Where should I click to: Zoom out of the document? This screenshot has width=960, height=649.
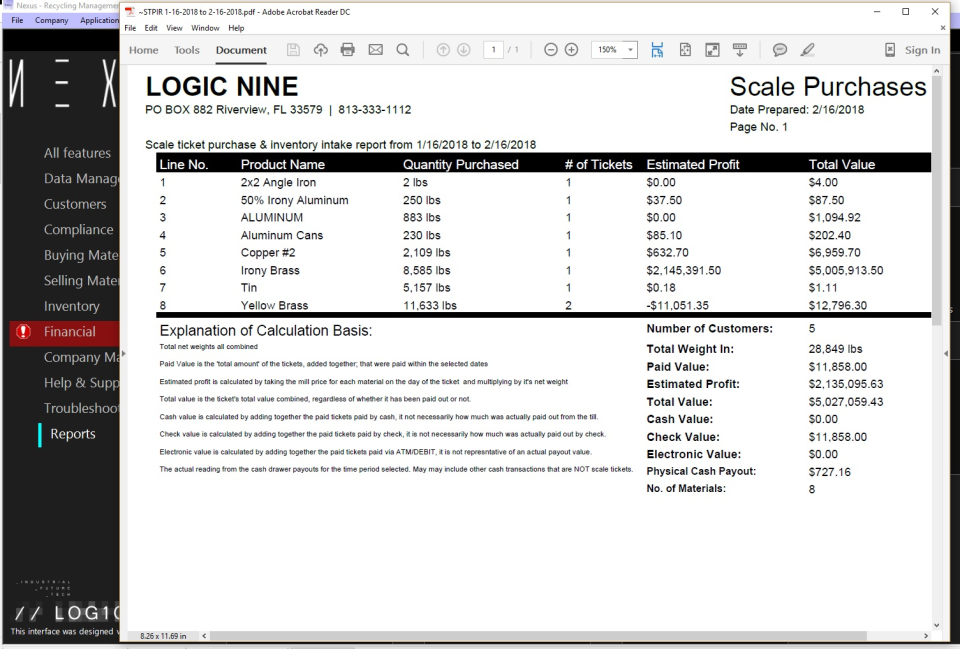[x=551, y=50]
